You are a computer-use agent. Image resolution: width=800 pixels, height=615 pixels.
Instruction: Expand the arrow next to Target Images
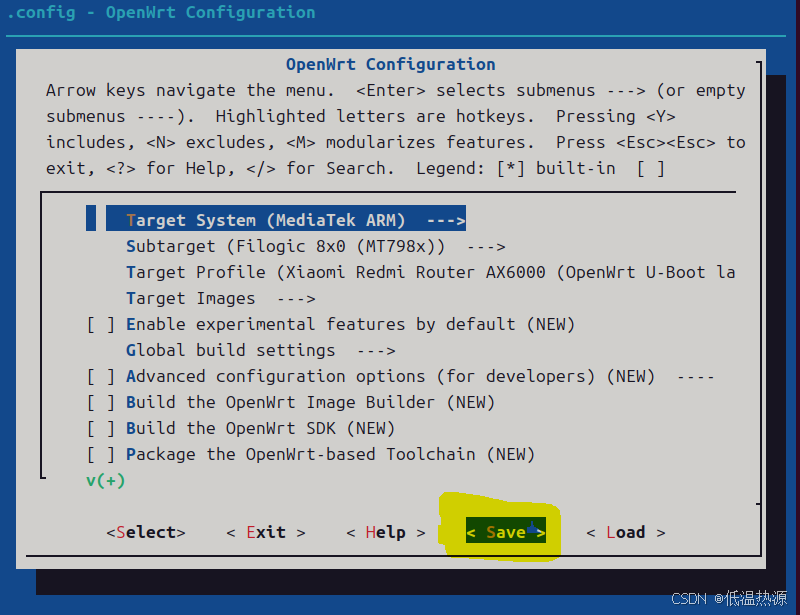295,298
